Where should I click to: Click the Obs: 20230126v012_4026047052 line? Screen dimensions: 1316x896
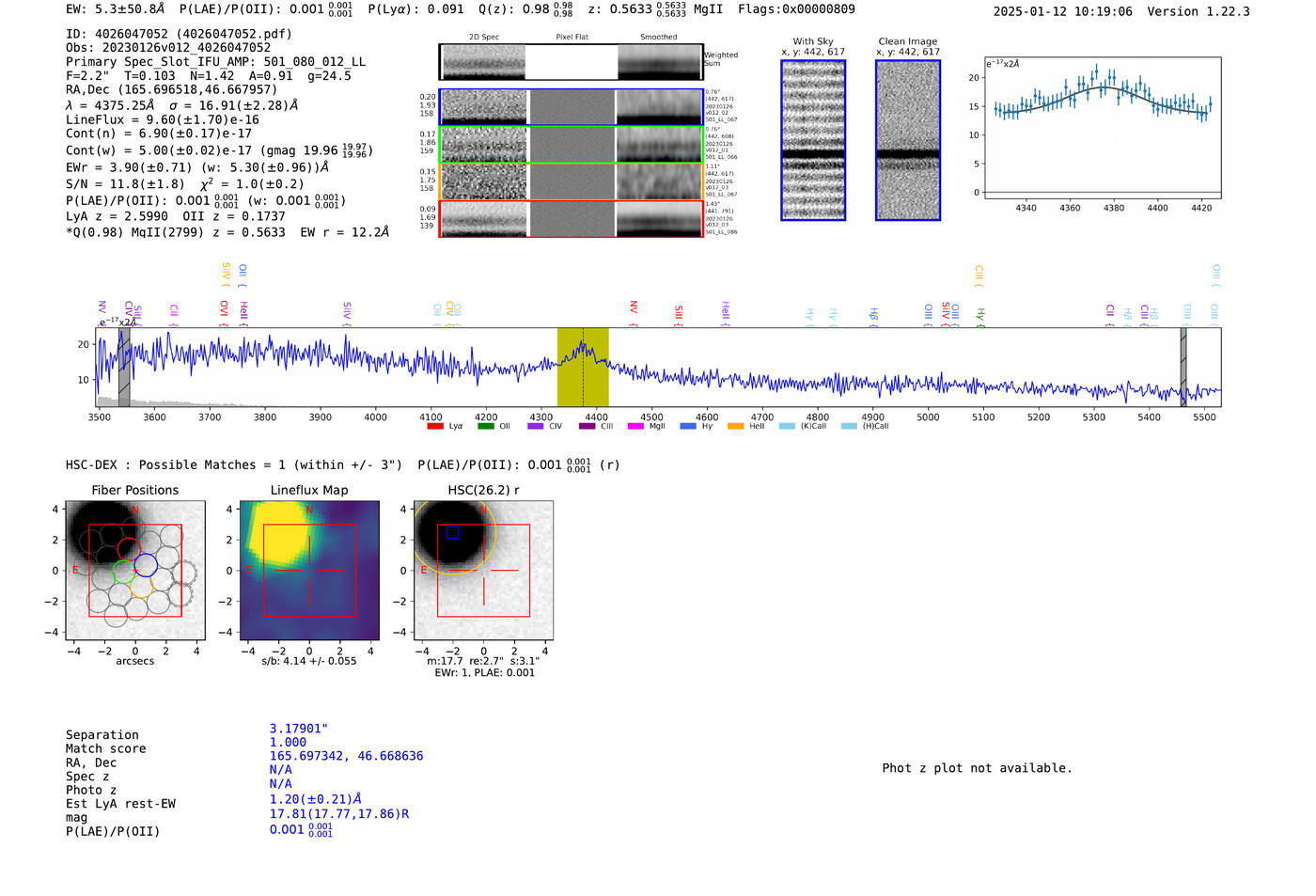tap(168, 48)
